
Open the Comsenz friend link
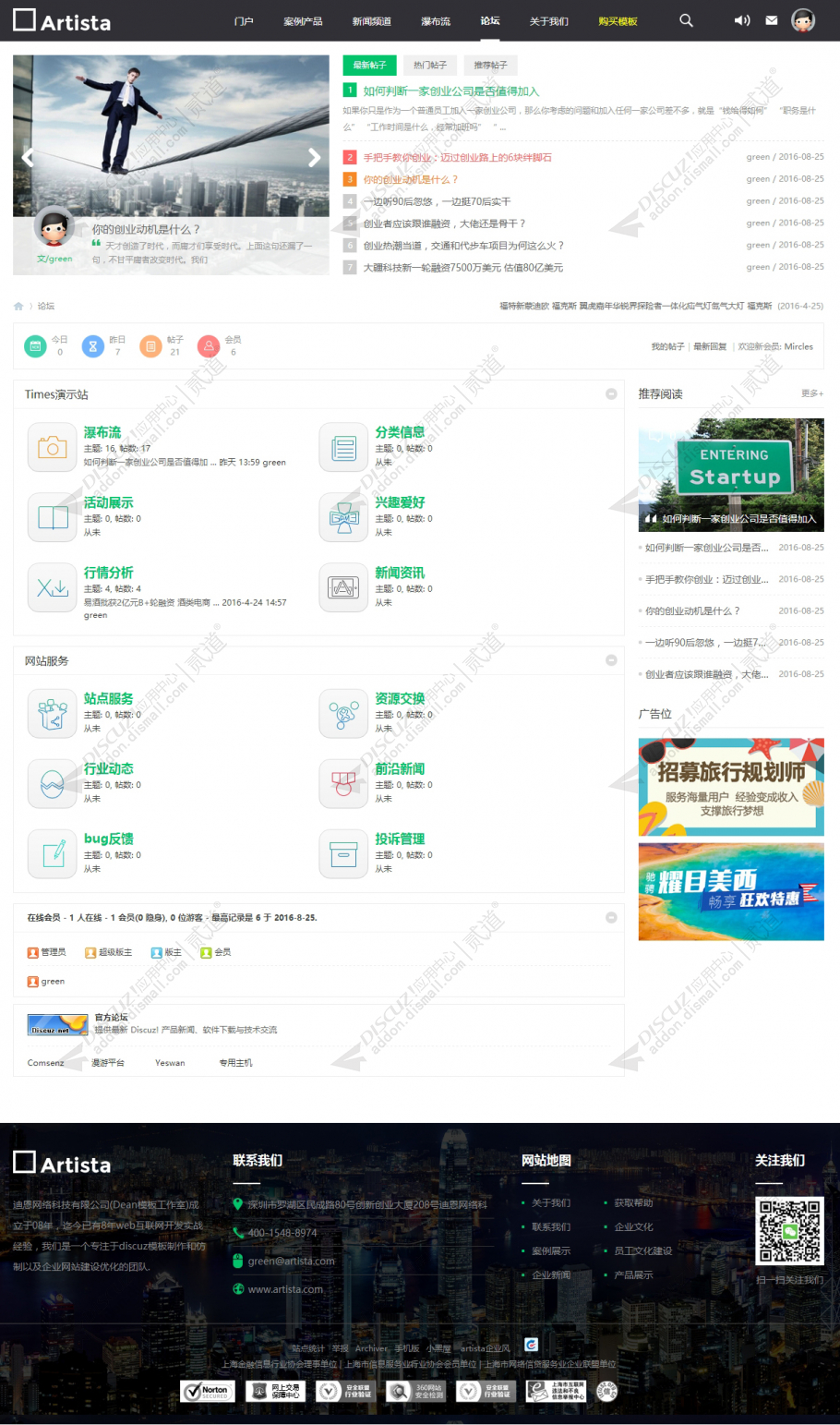click(45, 1063)
